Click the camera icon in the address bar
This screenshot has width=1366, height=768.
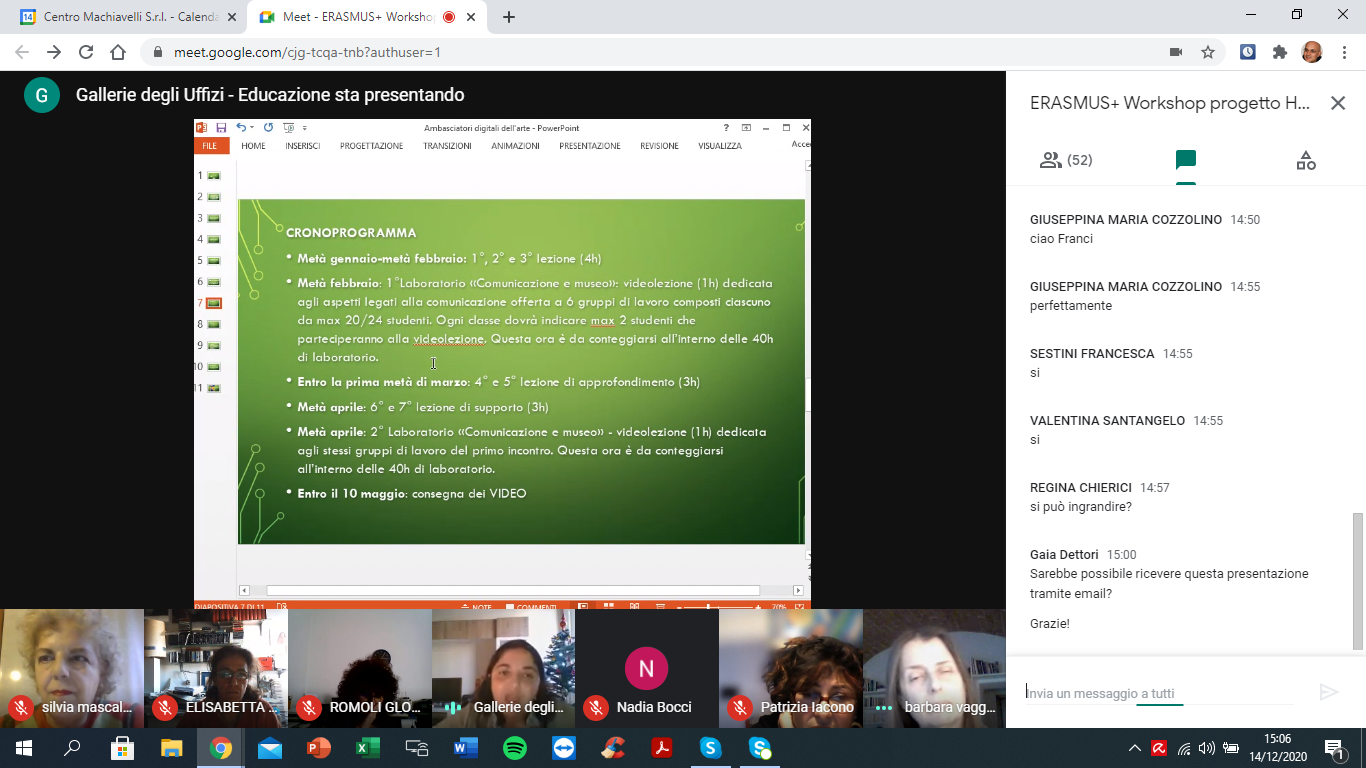pos(1176,52)
